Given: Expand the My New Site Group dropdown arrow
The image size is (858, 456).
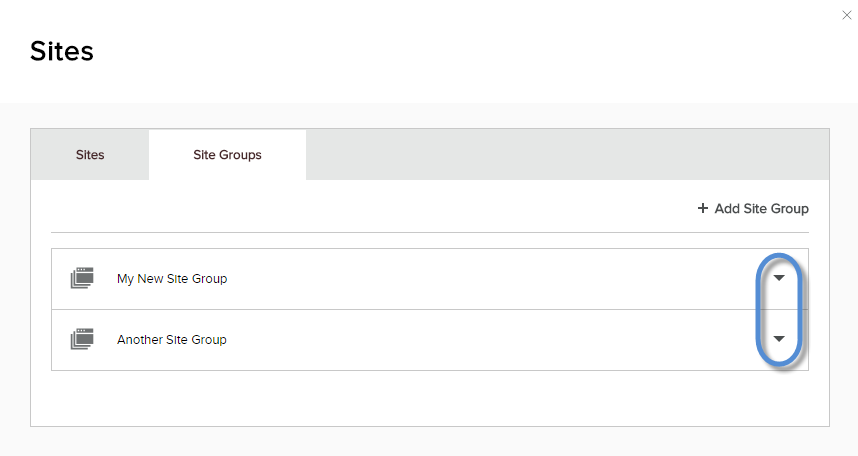Looking at the screenshot, I should (x=780, y=279).
